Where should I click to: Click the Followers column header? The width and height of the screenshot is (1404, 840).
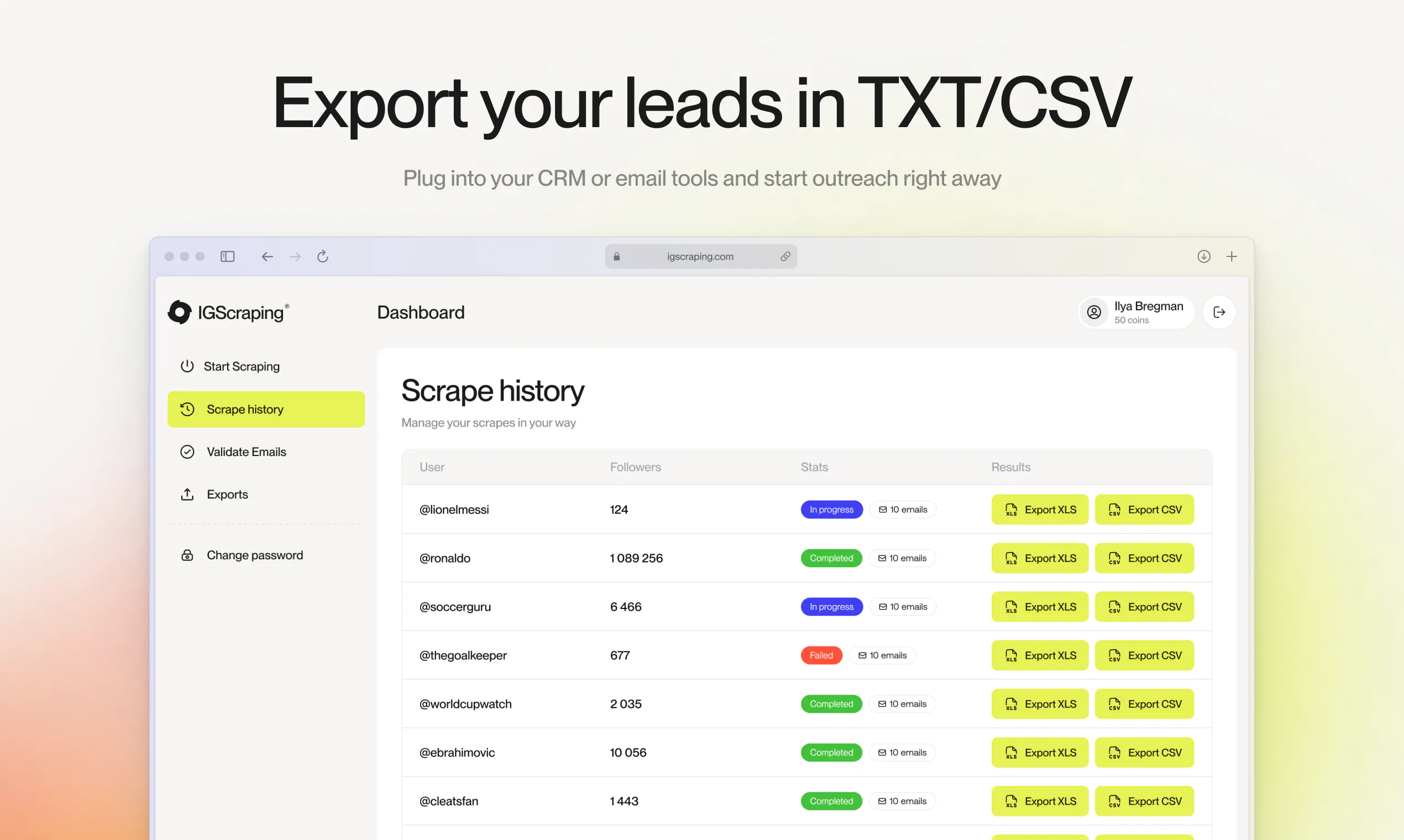tap(636, 467)
